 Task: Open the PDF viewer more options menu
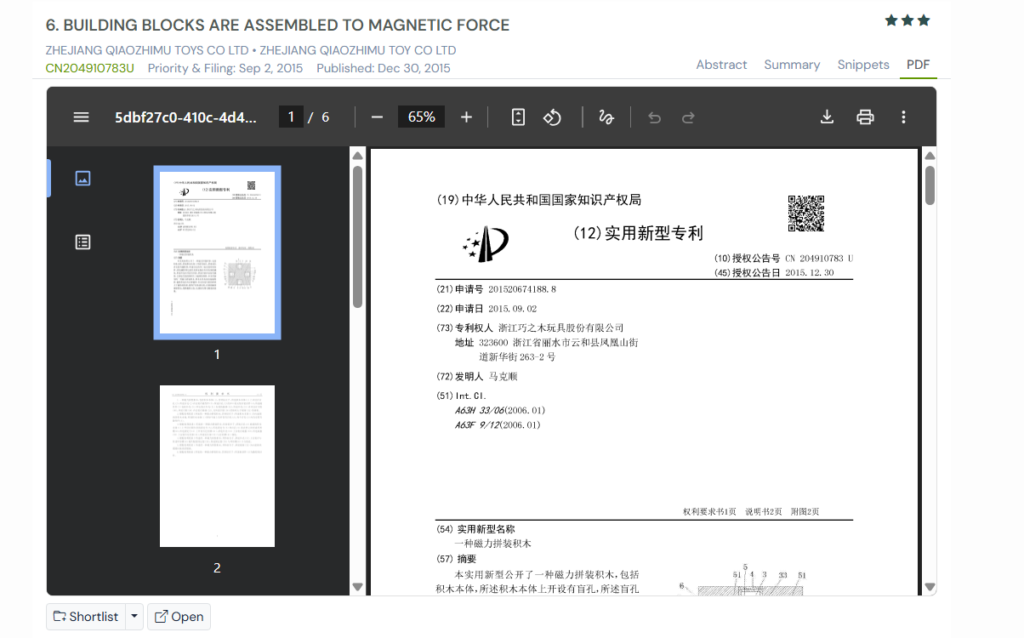point(902,117)
